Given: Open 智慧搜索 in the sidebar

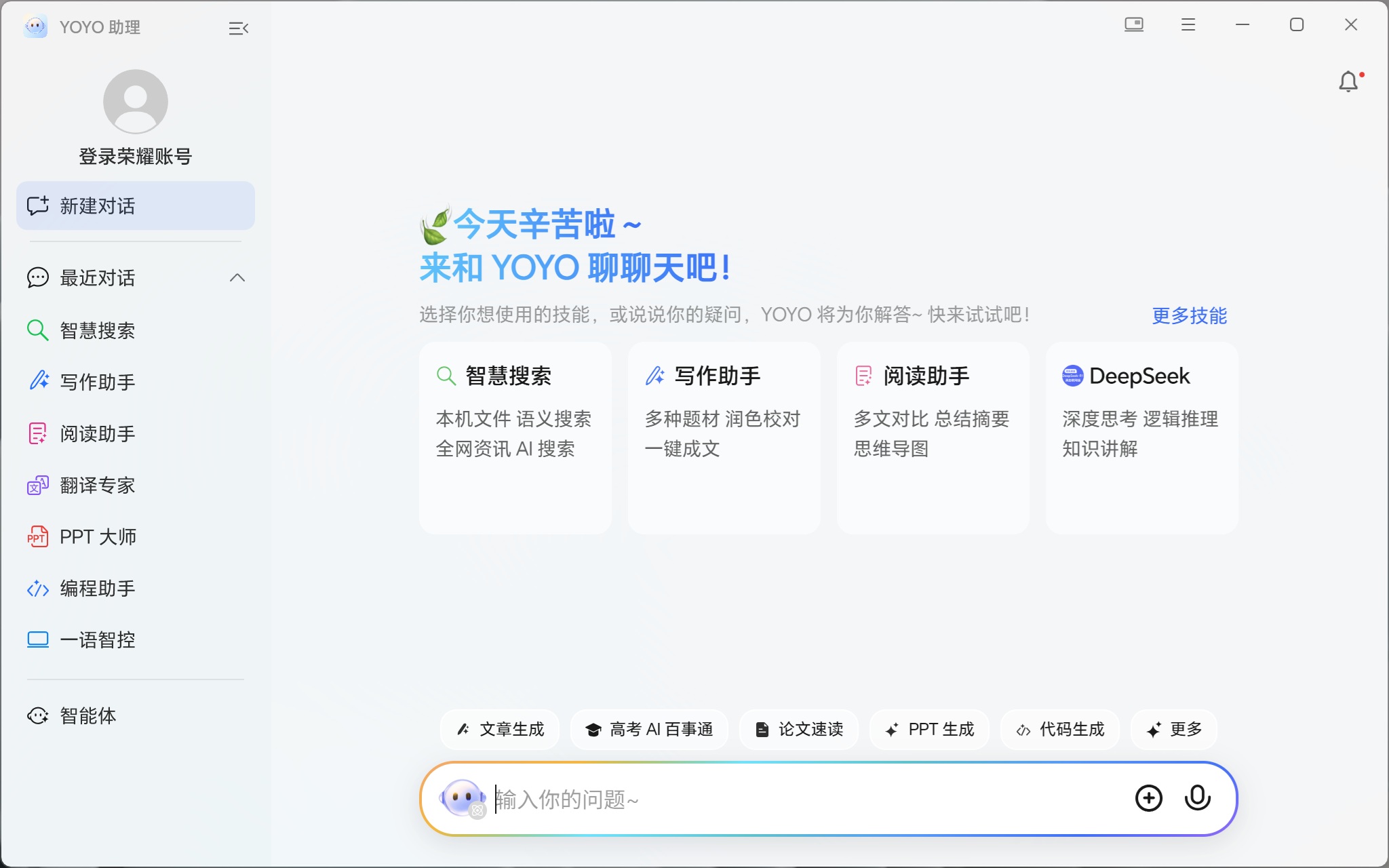Looking at the screenshot, I should pos(136,330).
